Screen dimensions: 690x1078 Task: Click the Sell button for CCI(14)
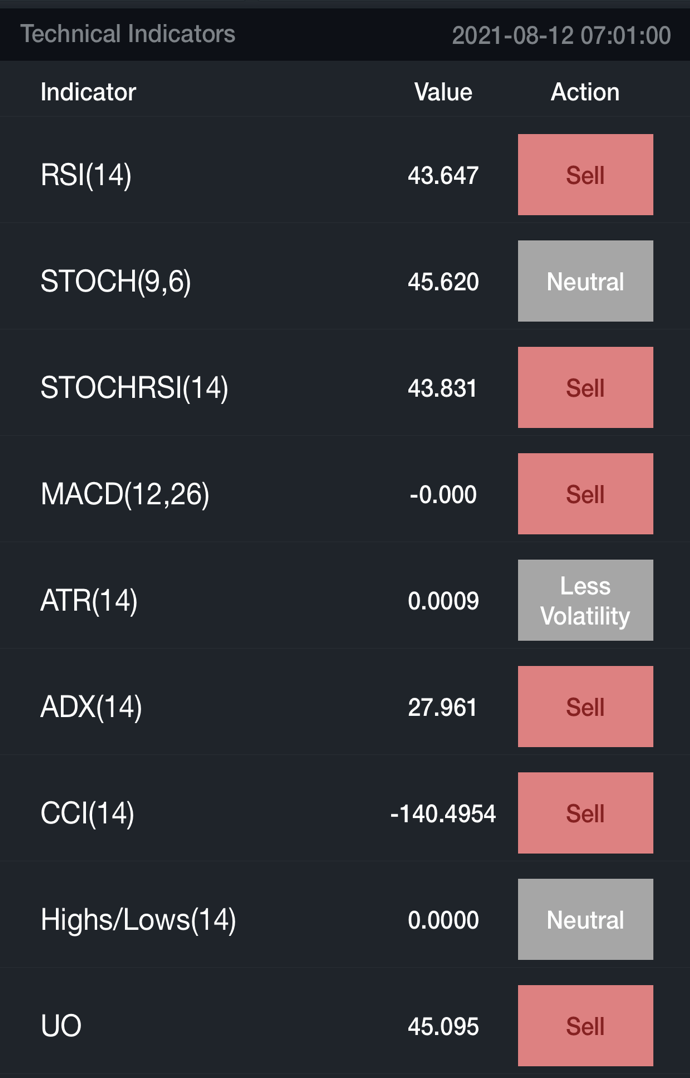[x=585, y=813]
